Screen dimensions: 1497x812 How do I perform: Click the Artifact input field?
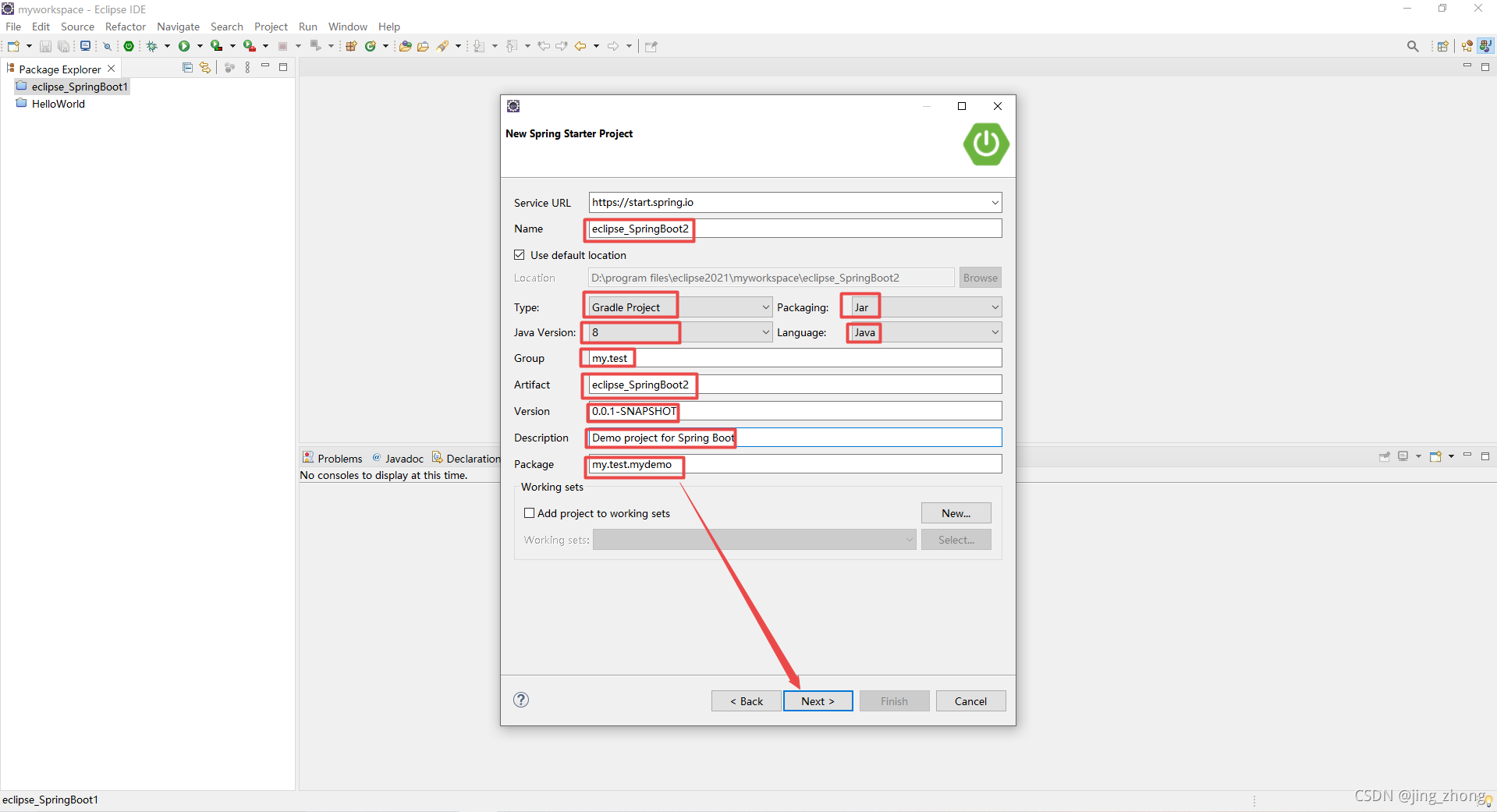pos(795,385)
